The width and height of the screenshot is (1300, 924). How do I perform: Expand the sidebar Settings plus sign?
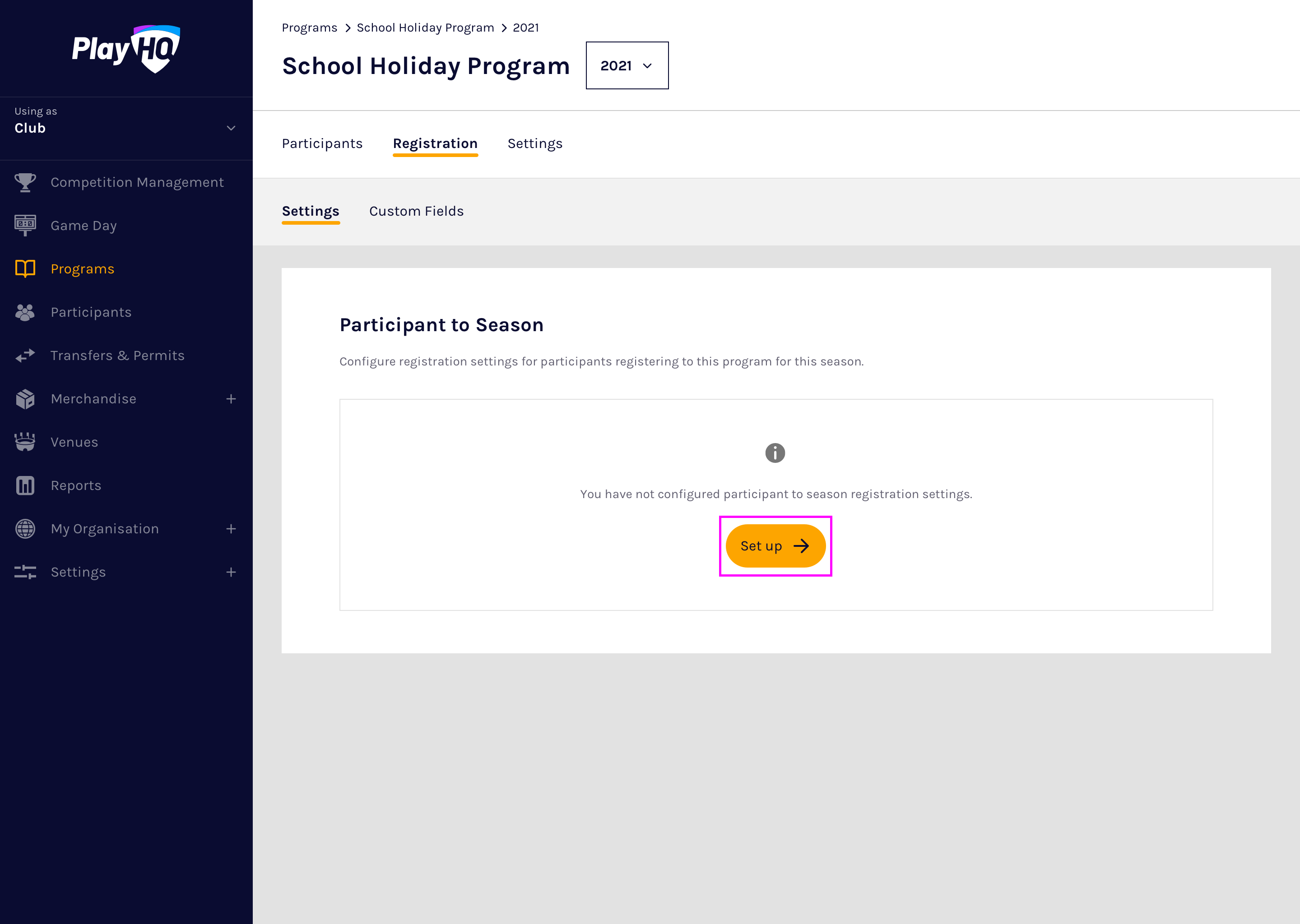(x=231, y=572)
